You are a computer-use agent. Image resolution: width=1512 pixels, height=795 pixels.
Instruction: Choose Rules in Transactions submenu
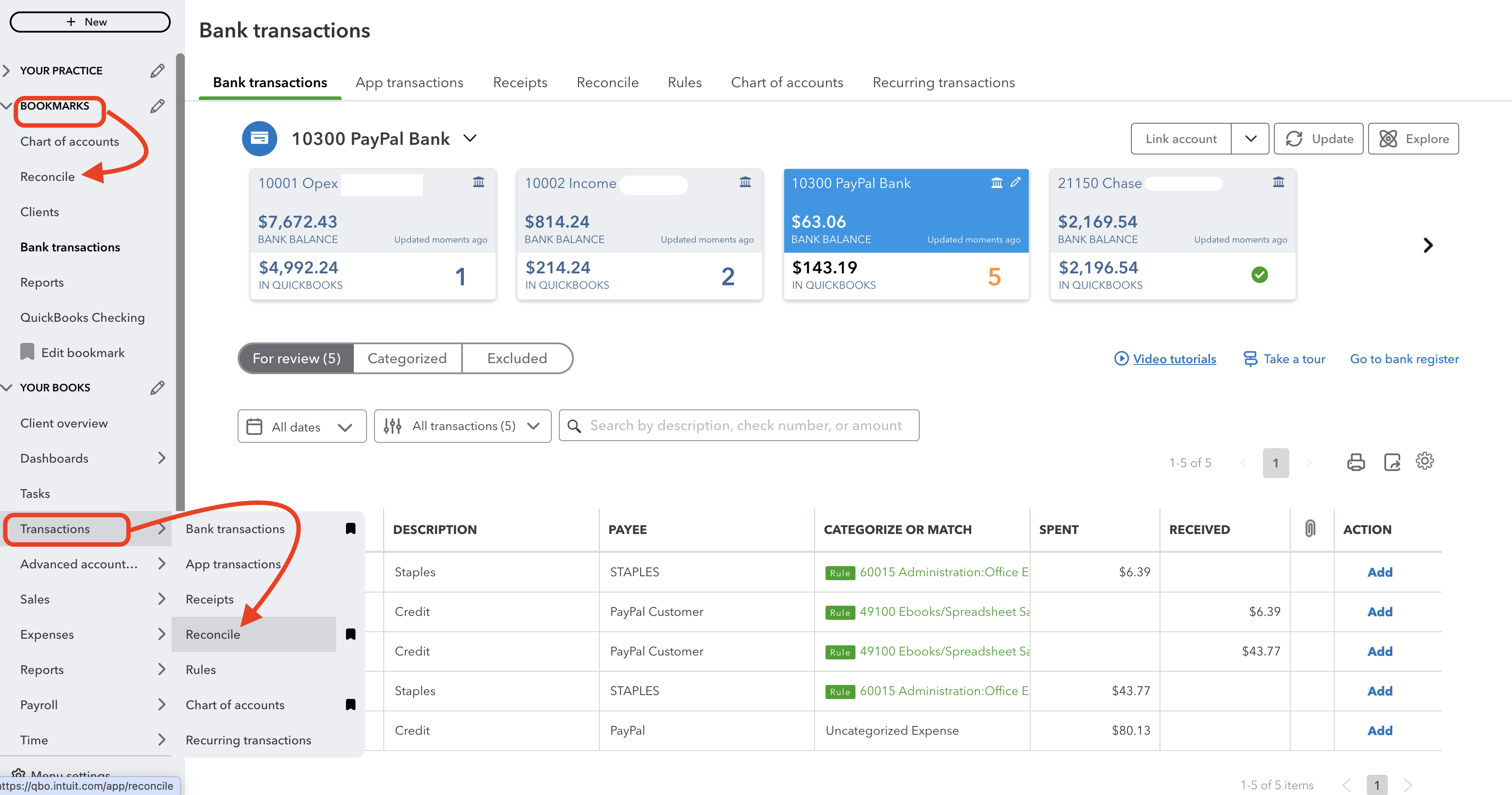click(x=201, y=670)
